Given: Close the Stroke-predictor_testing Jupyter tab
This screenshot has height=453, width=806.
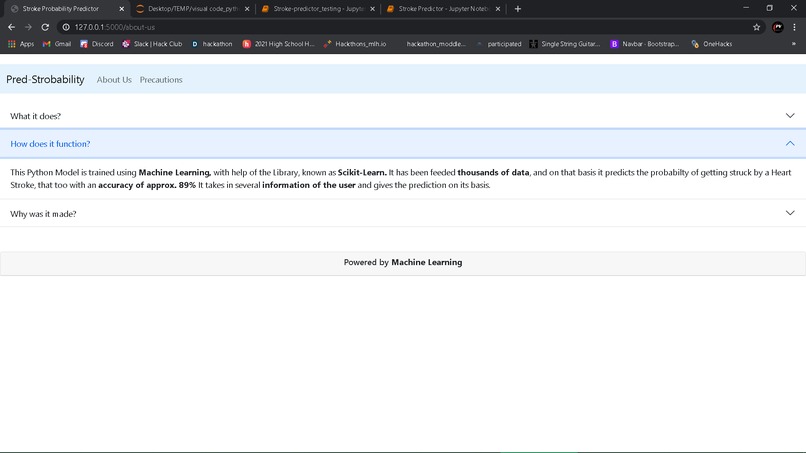Looking at the screenshot, I should (373, 9).
